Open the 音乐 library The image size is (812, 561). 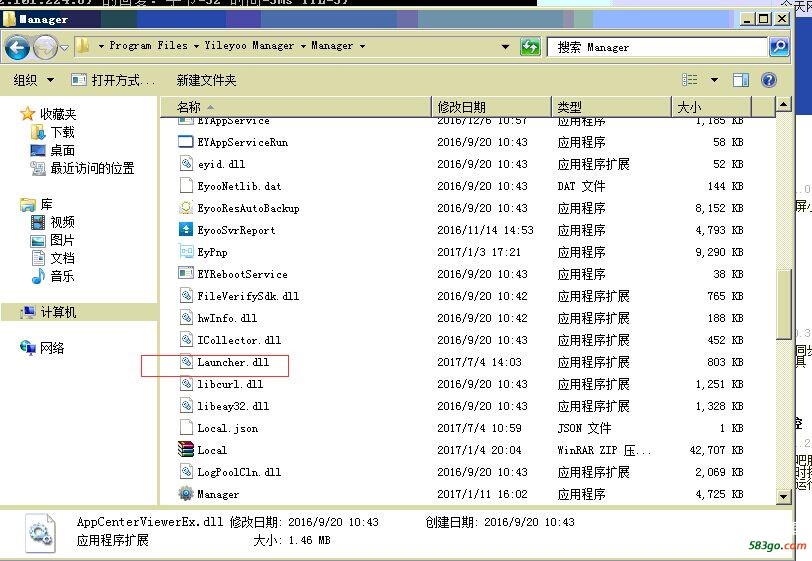pos(62,276)
